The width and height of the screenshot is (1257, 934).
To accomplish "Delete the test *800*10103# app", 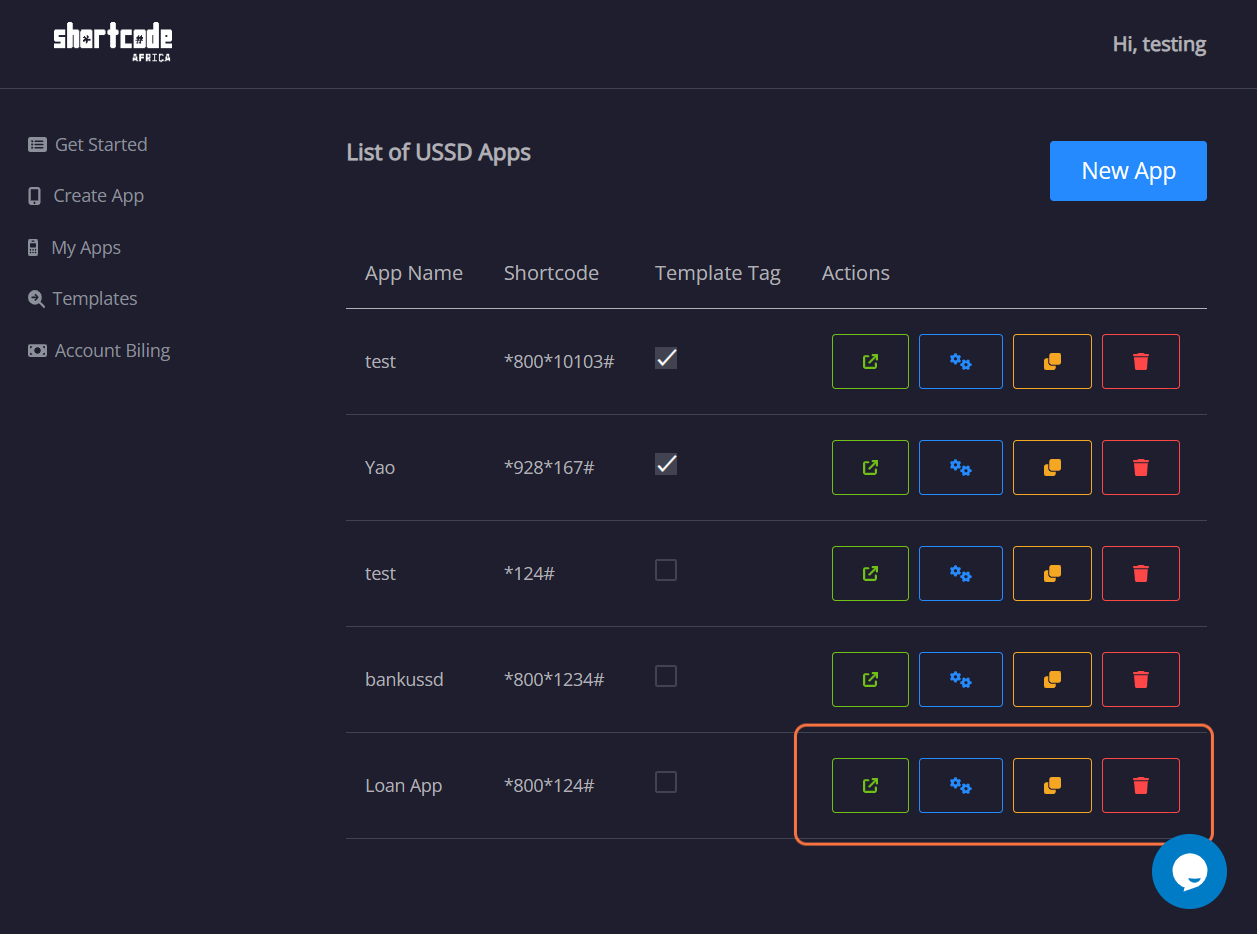I will pyautogui.click(x=1141, y=361).
